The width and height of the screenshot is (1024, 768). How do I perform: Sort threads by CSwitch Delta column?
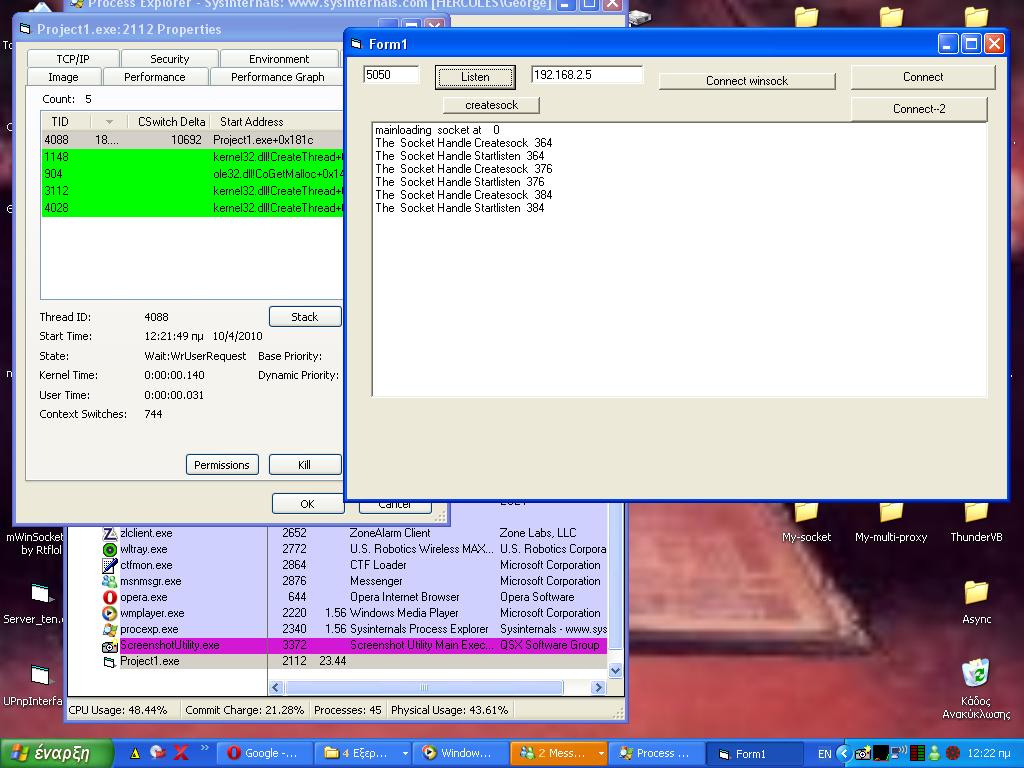point(171,121)
